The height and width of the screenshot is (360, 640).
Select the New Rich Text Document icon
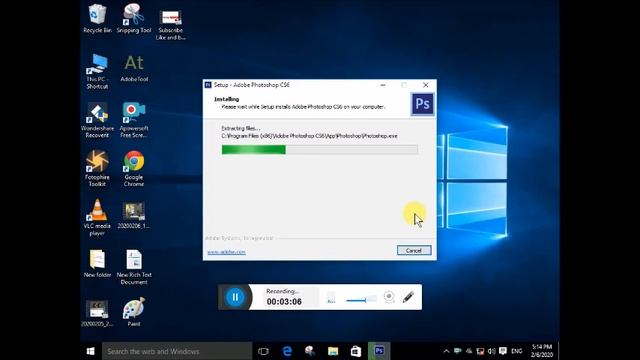tap(134, 267)
